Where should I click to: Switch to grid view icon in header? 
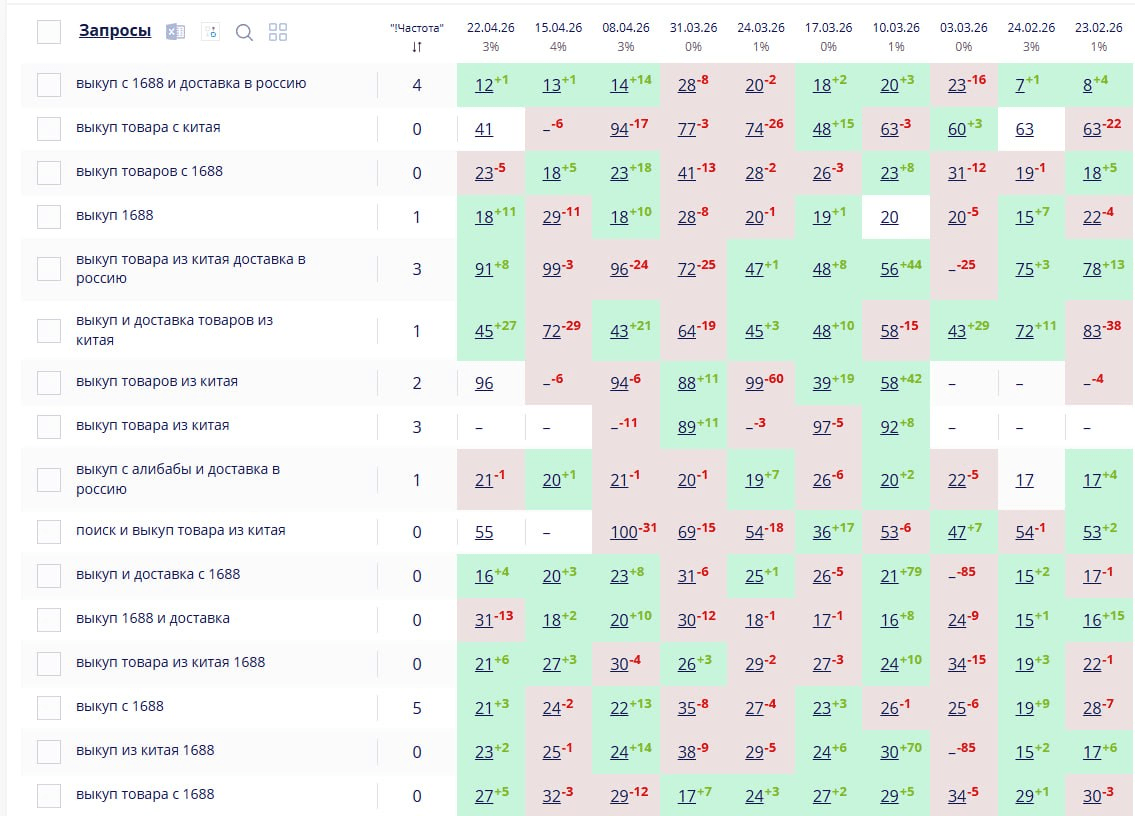pos(278,32)
